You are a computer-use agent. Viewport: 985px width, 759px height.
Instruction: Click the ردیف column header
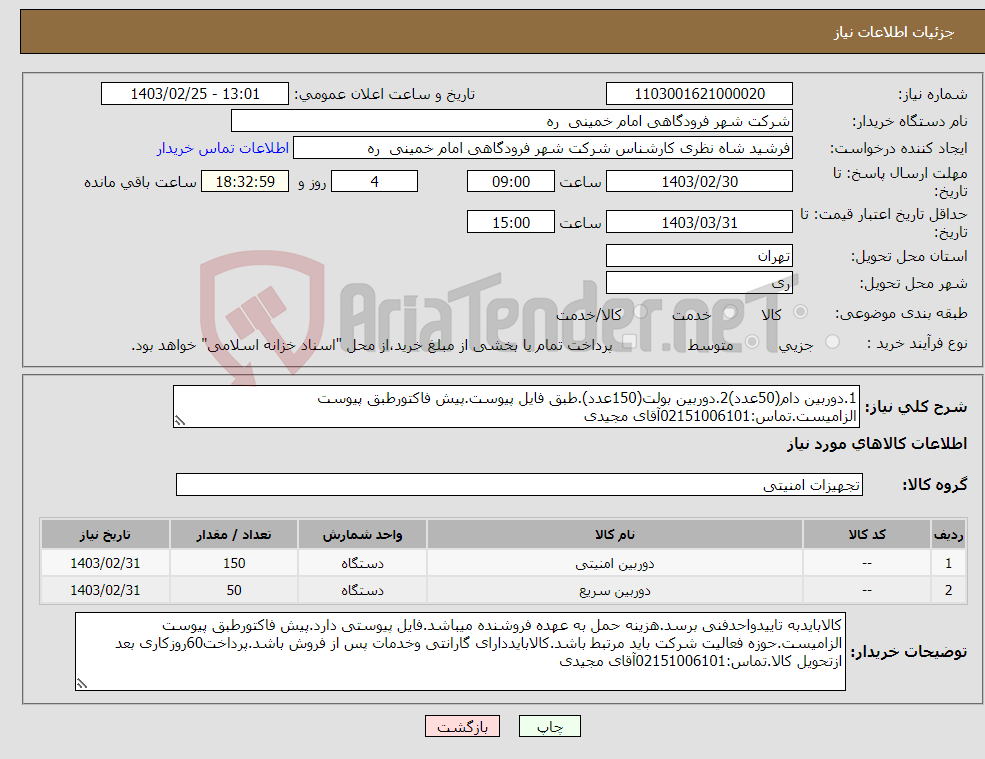coord(949,535)
